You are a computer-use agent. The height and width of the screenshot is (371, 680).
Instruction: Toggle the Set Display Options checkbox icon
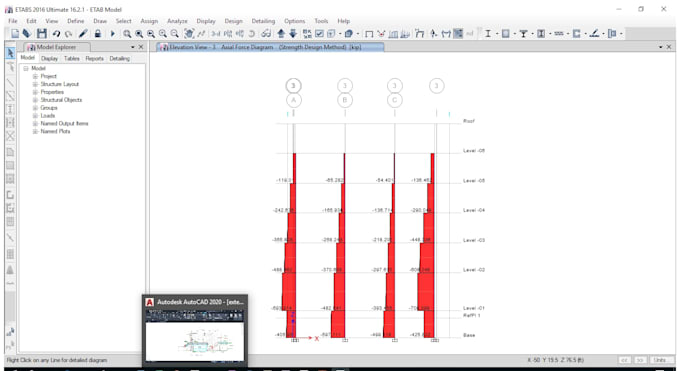pos(319,33)
